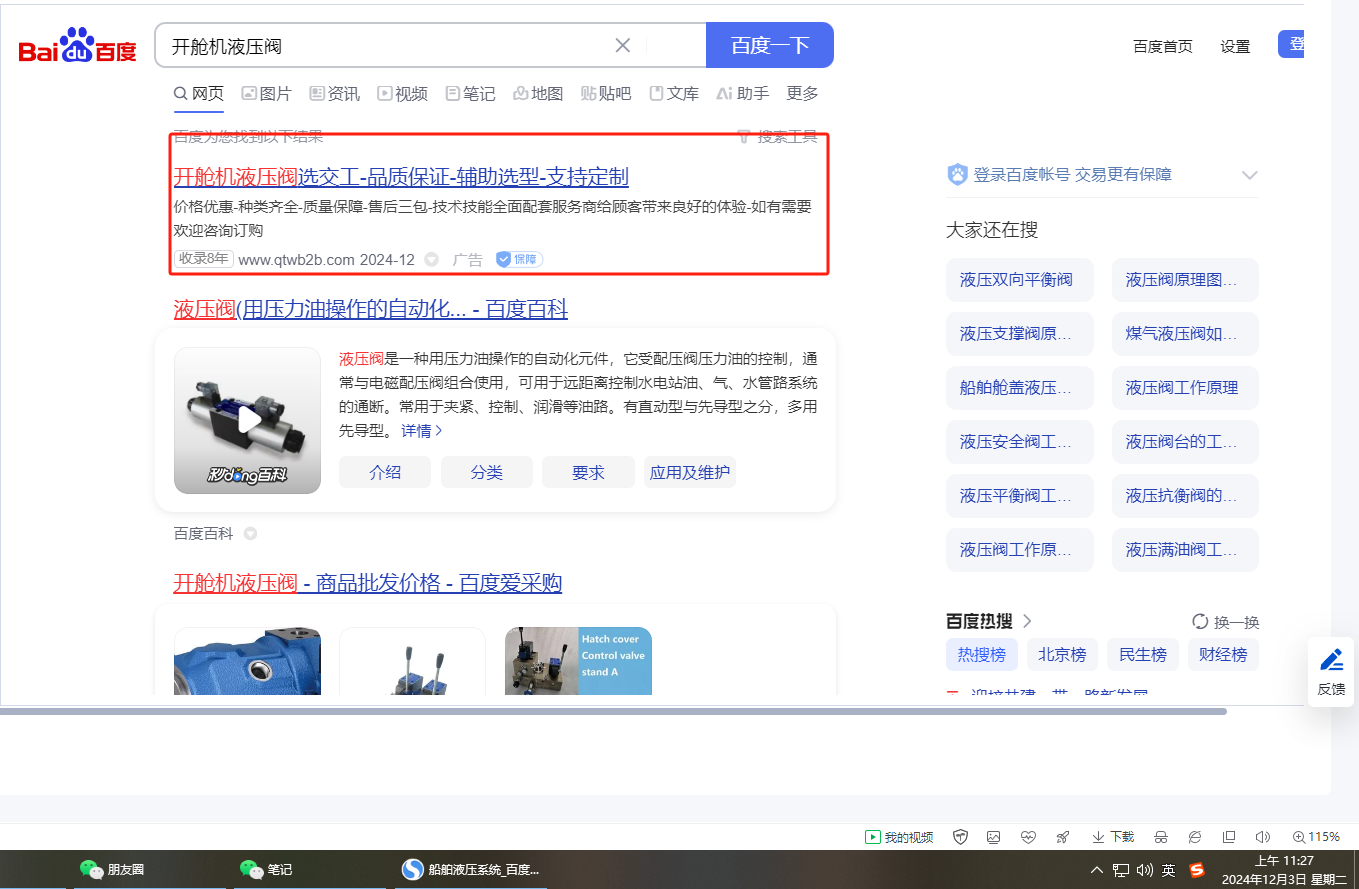The width and height of the screenshot is (1359, 889).
Task: Switch to the 贴吧 tab
Action: tap(606, 93)
